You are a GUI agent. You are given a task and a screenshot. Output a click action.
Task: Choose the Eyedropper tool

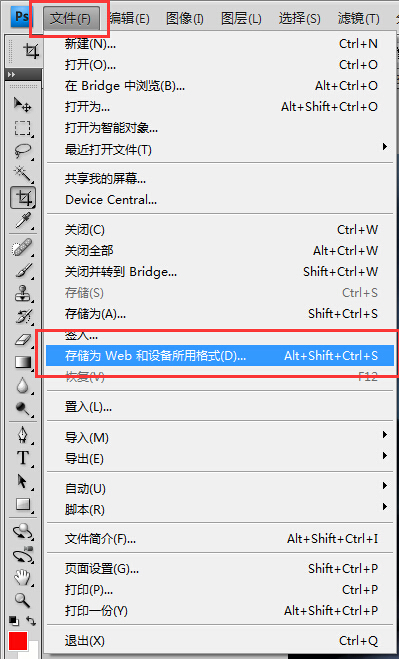pos(23,220)
